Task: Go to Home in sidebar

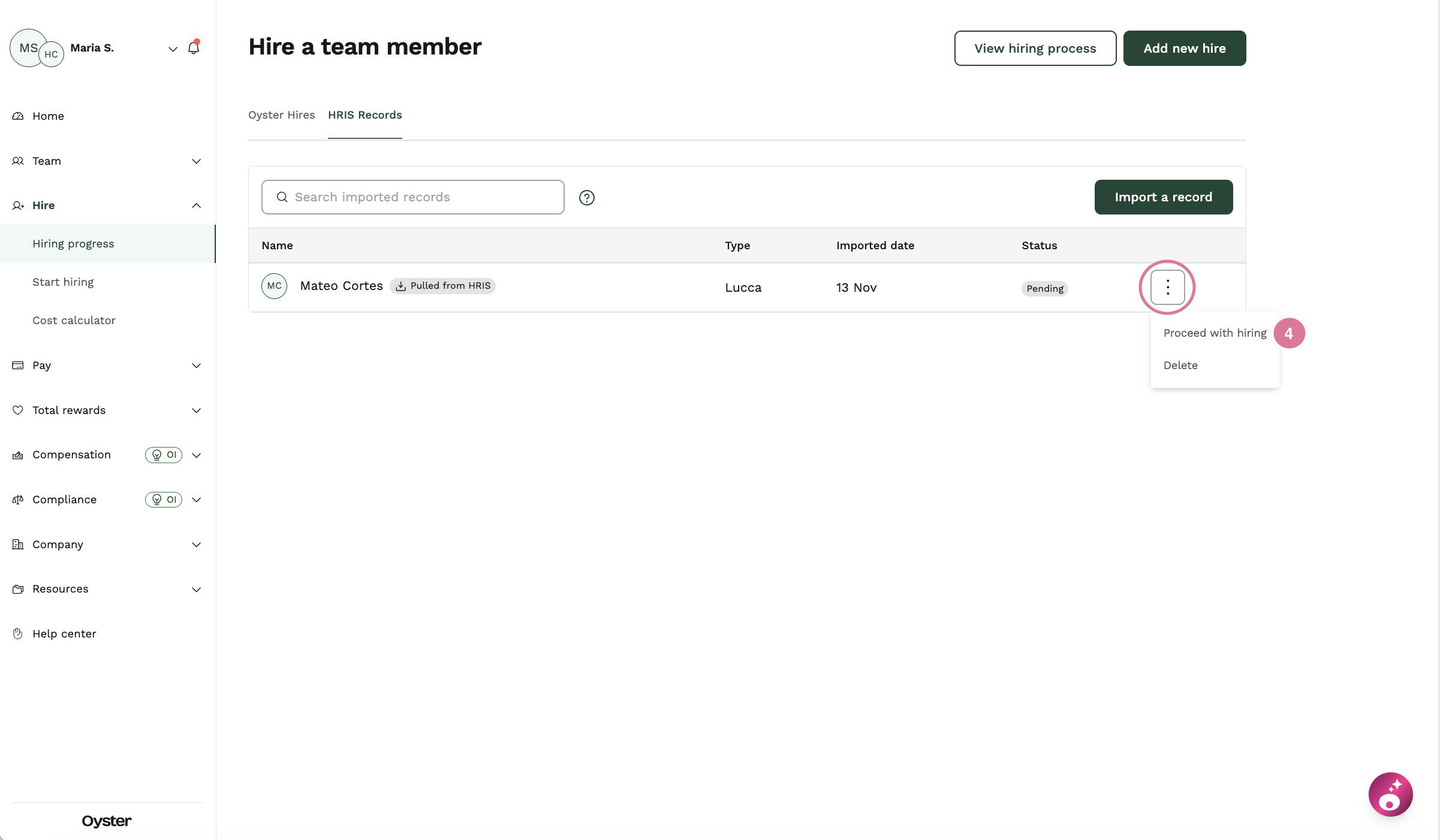Action: click(48, 116)
